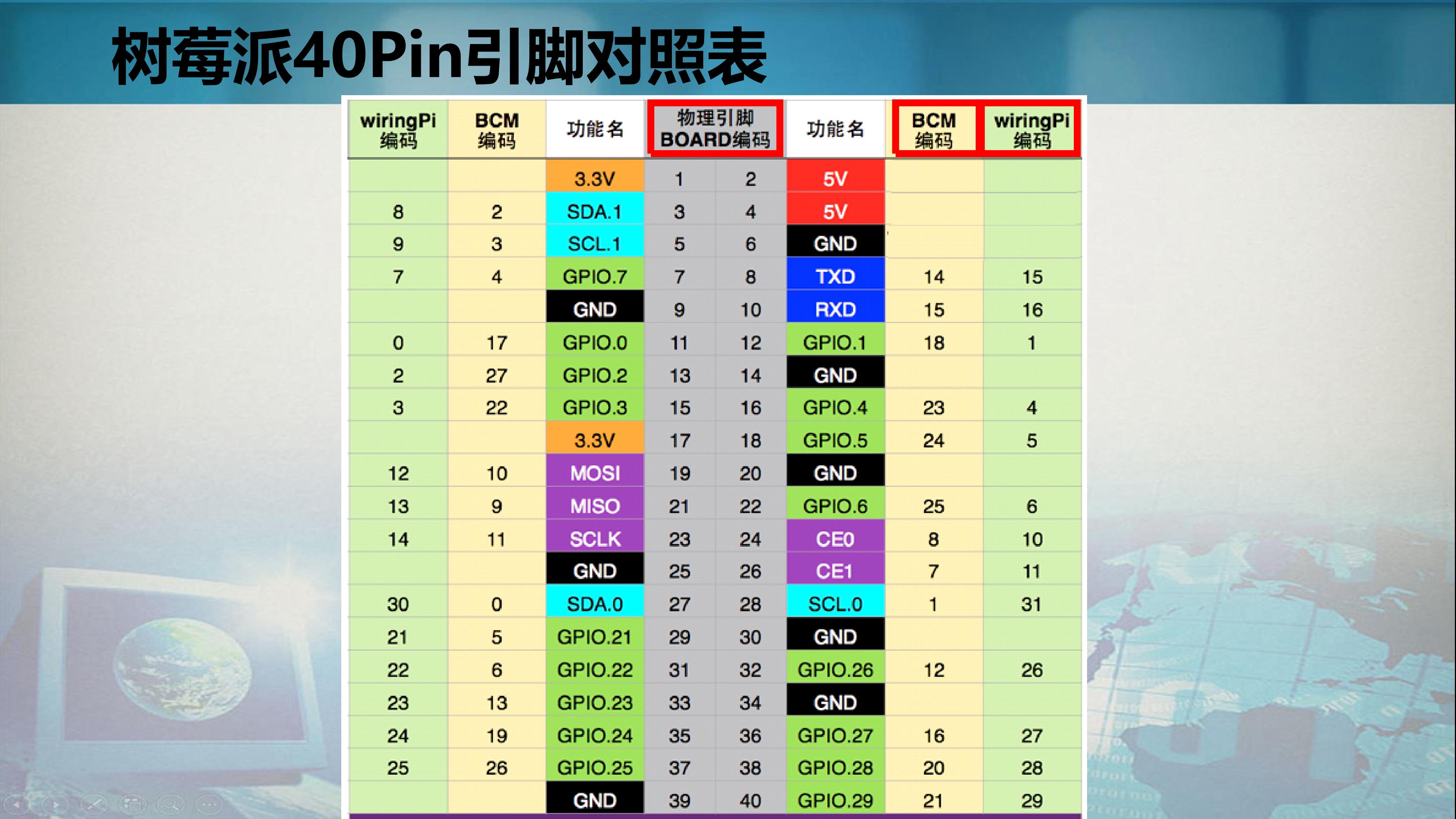Viewport: 1456px width, 819px height.
Task: Activate the zoom magnifier control
Action: [171, 804]
